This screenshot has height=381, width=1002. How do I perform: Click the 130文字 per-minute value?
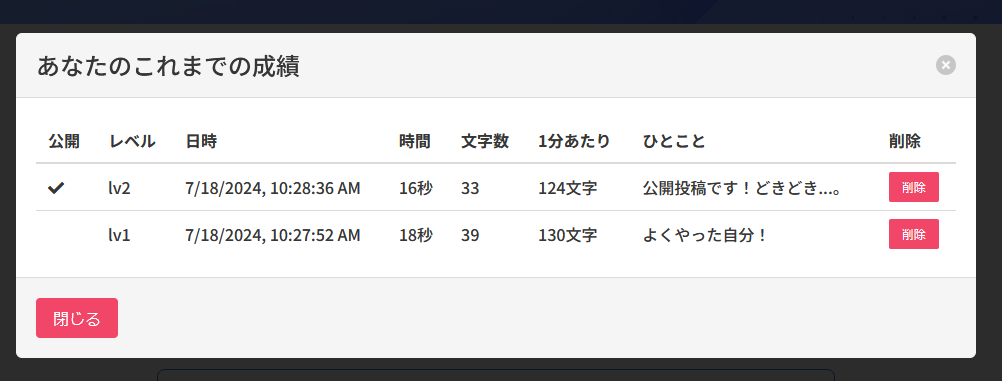point(568,235)
